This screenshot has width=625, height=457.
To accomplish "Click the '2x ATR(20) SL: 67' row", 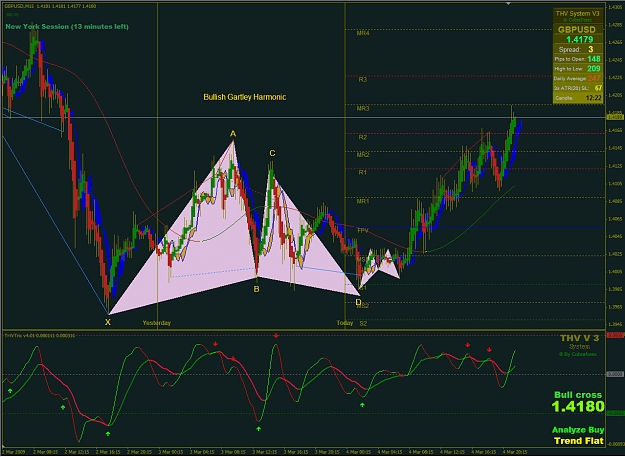I will 578,88.
